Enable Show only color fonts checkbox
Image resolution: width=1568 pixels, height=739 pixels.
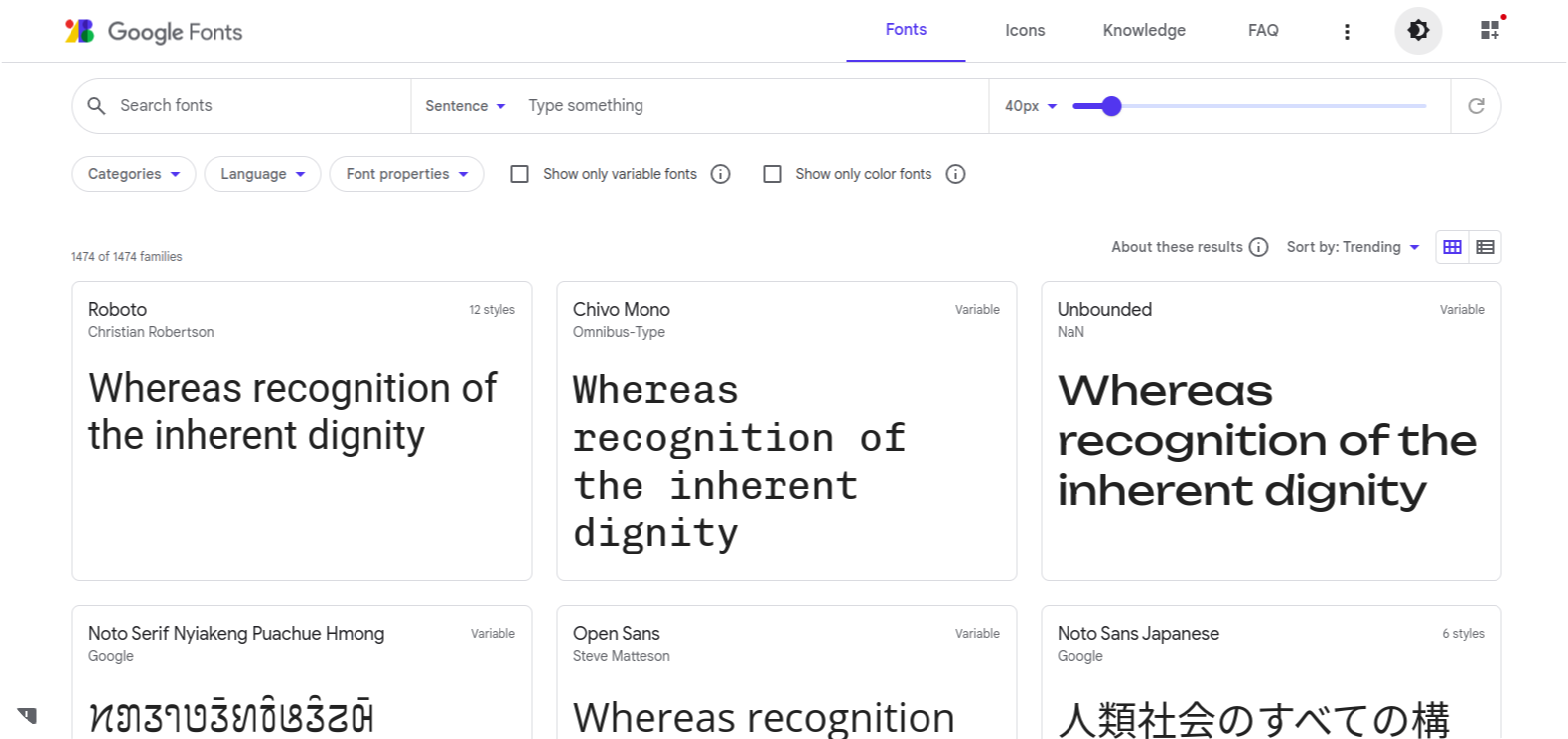tap(772, 174)
